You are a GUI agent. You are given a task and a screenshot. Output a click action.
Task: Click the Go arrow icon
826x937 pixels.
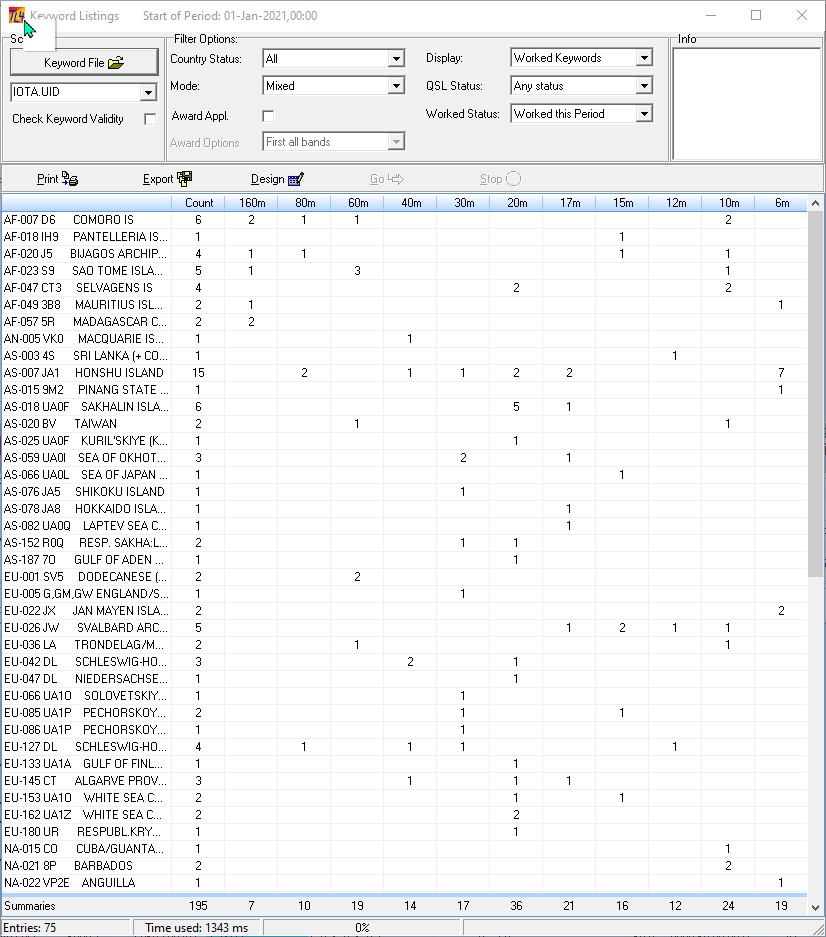coord(395,179)
